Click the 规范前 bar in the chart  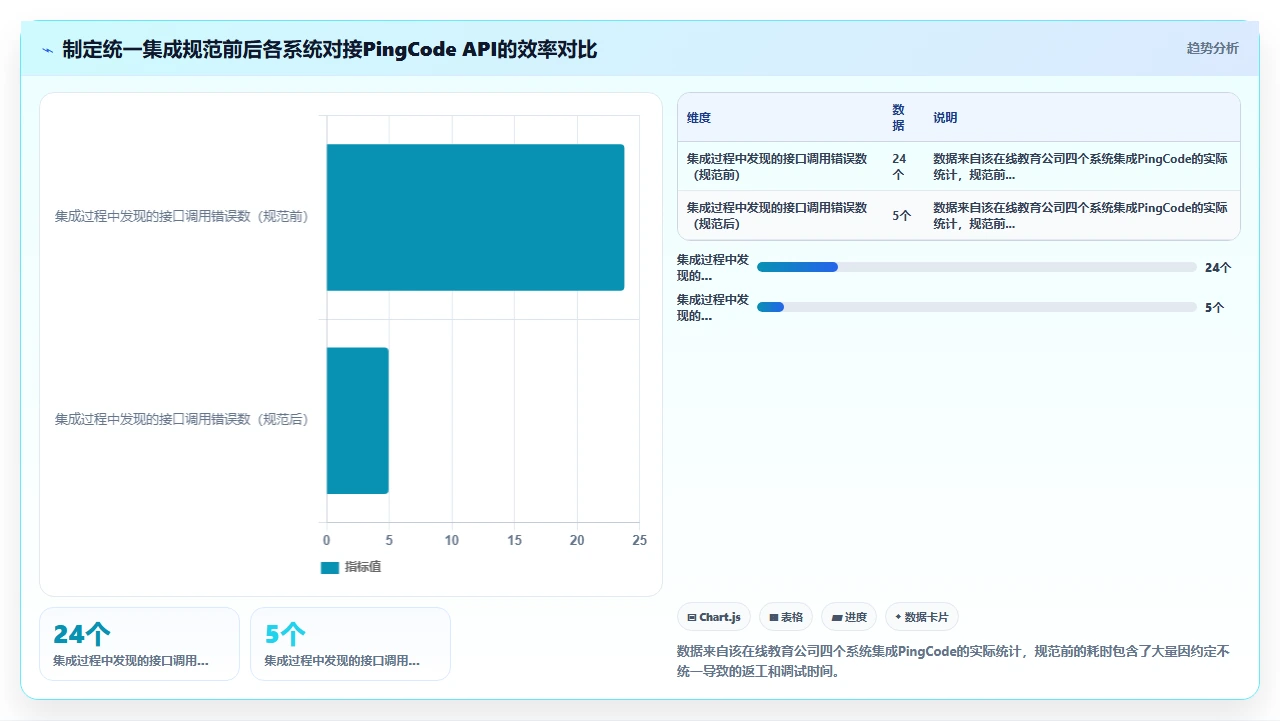click(x=475, y=217)
